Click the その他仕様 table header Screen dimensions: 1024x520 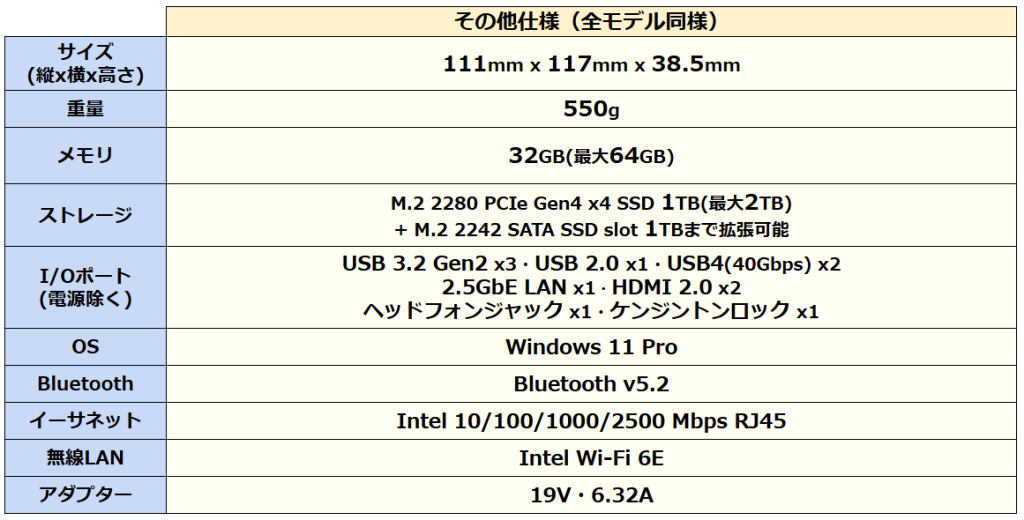point(591,20)
